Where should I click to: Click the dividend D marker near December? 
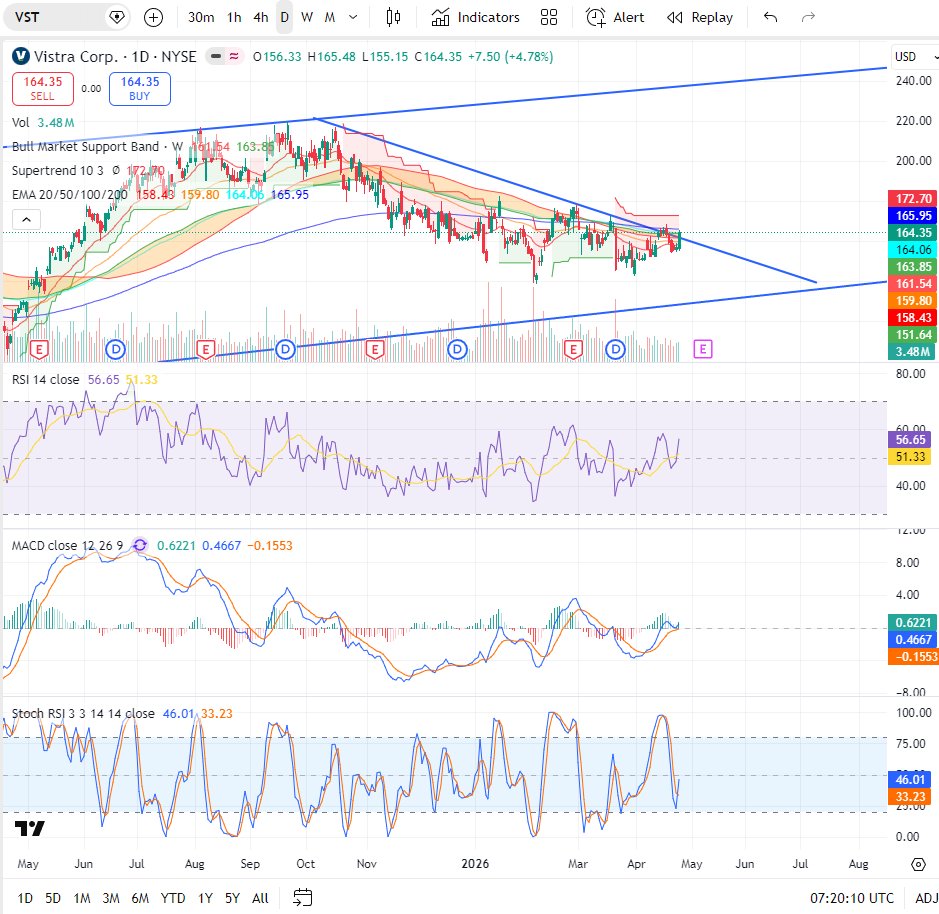(x=458, y=349)
